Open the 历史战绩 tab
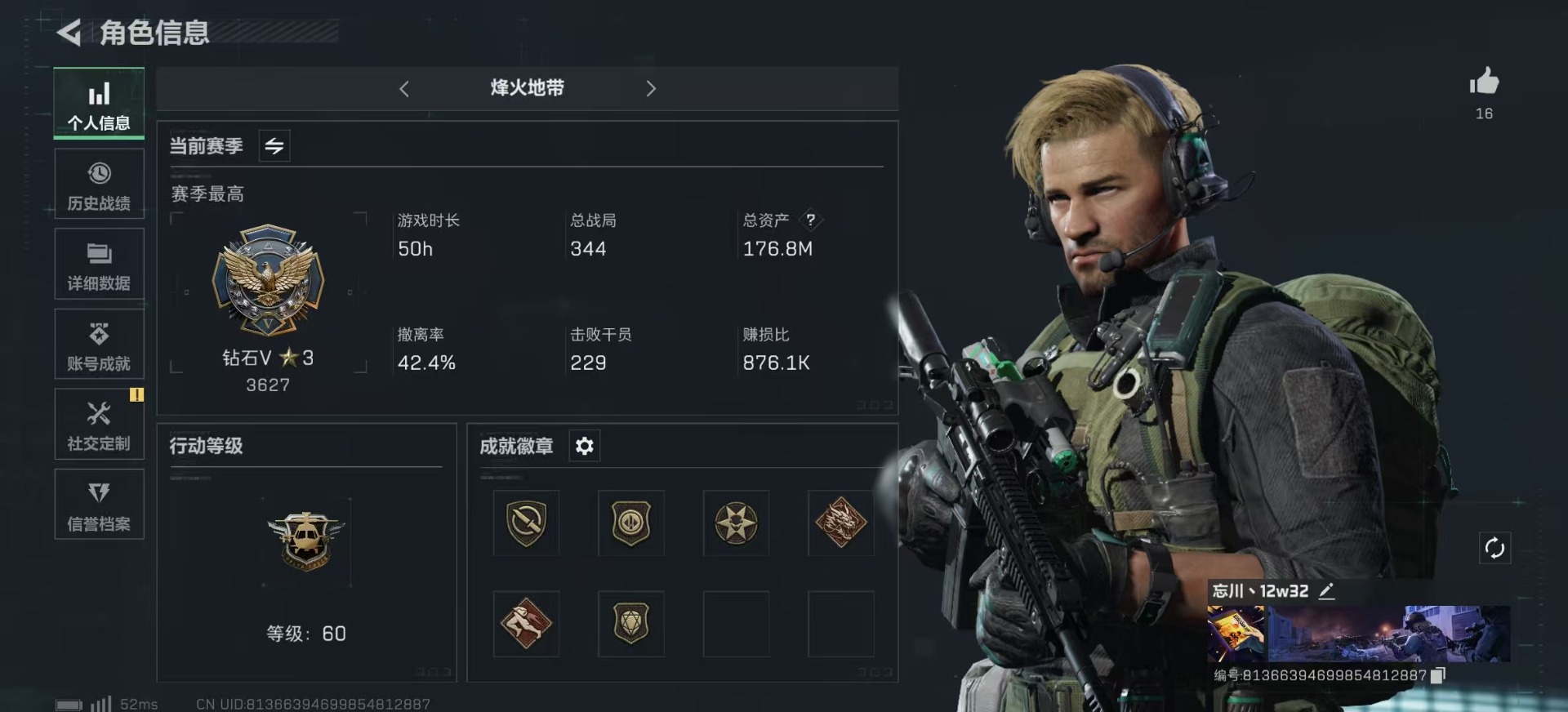Image resolution: width=1568 pixels, height=712 pixels. [x=99, y=184]
